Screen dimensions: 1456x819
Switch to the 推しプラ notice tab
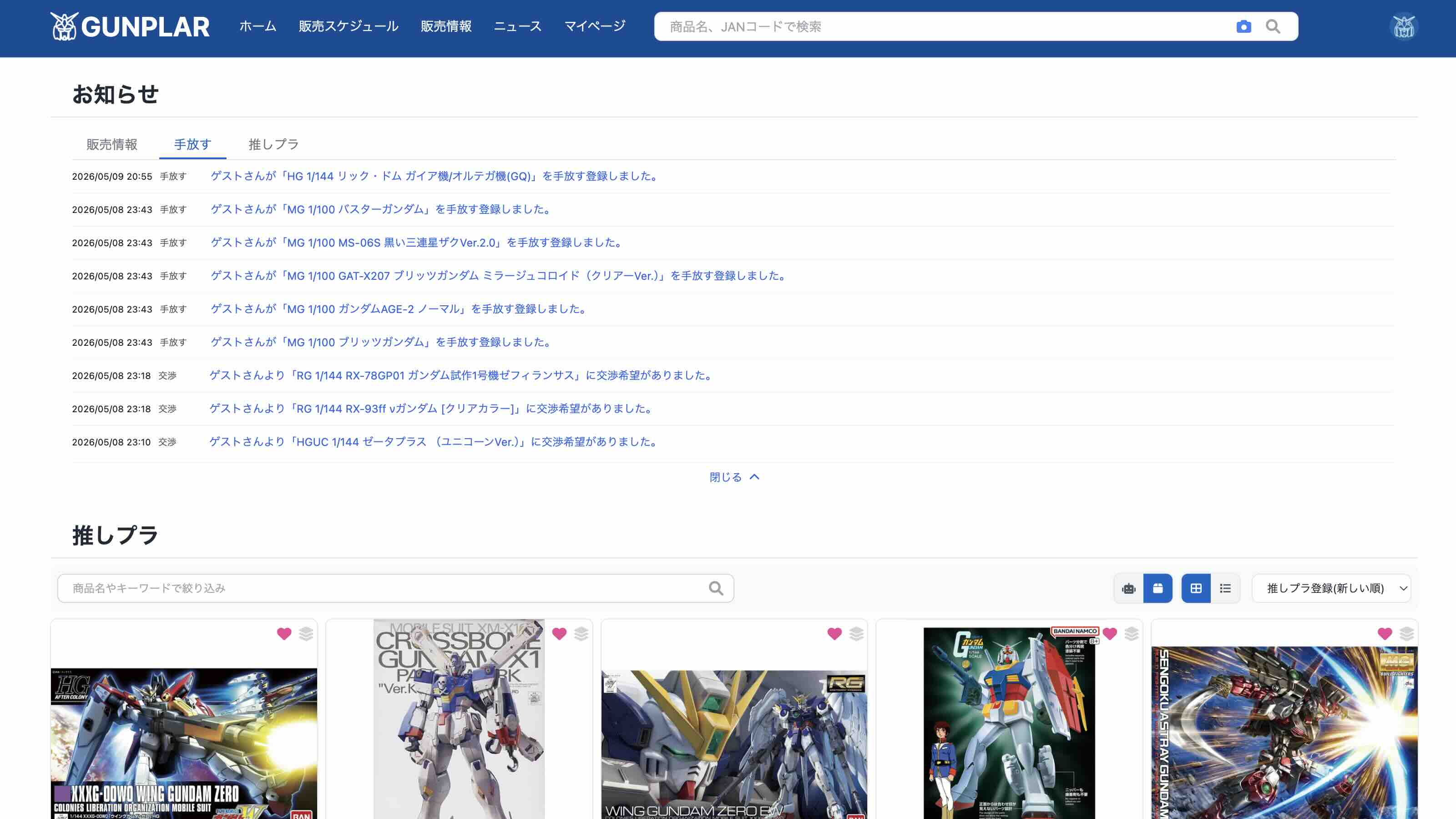(x=273, y=144)
